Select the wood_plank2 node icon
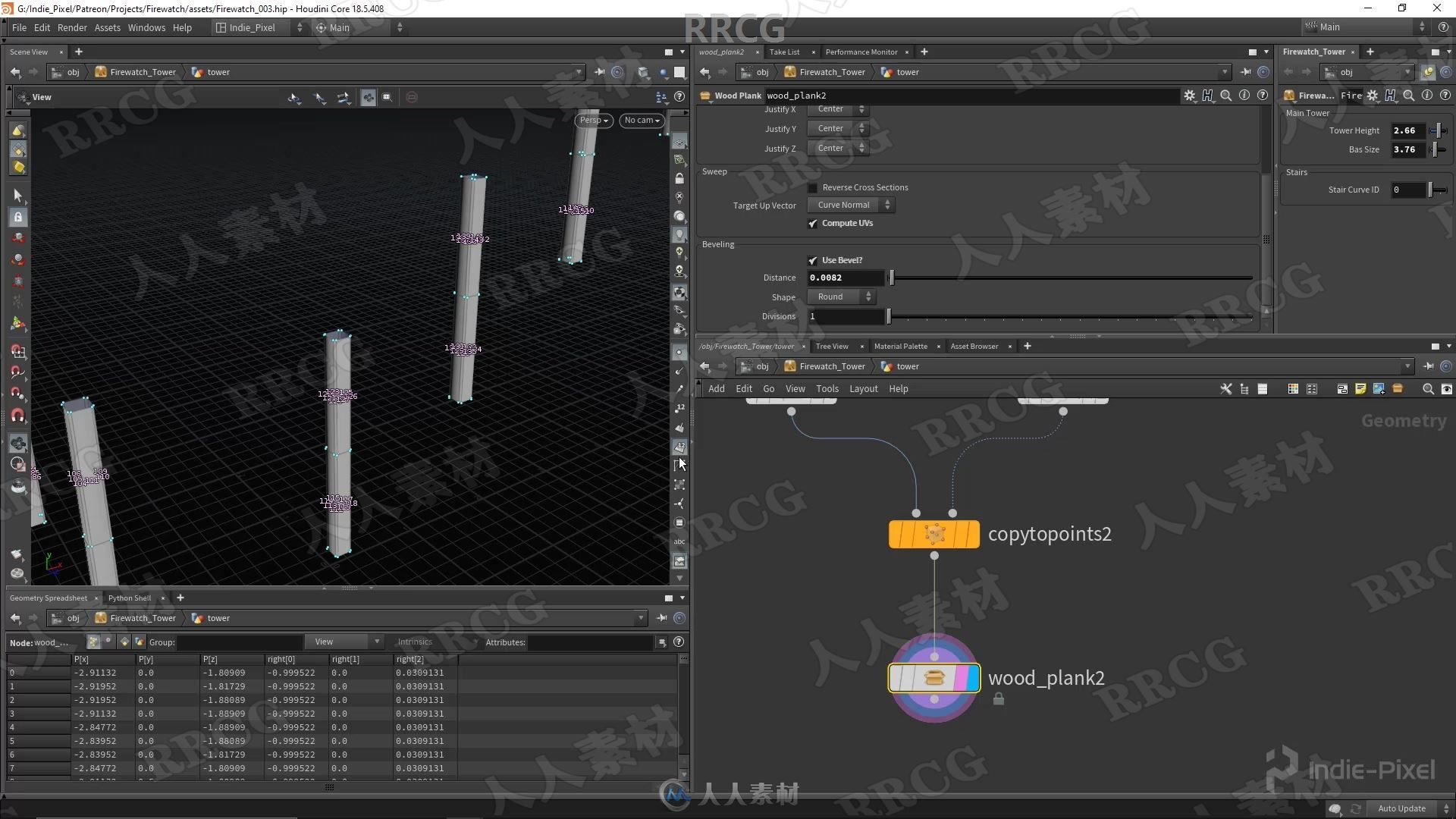 tap(930, 678)
